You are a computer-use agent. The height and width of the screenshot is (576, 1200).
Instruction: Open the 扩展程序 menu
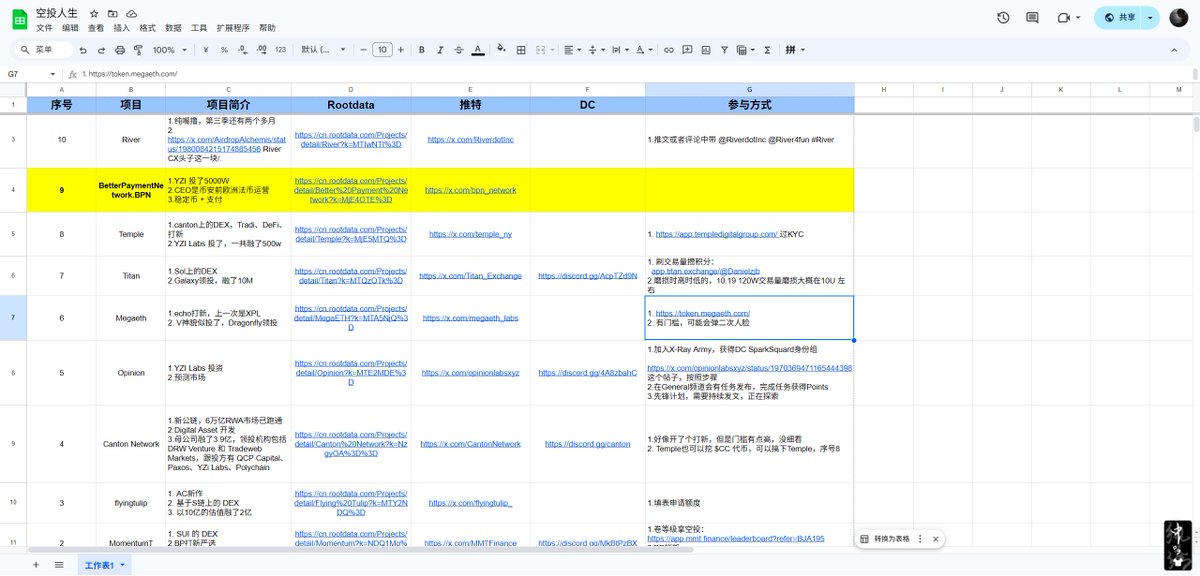(233, 29)
